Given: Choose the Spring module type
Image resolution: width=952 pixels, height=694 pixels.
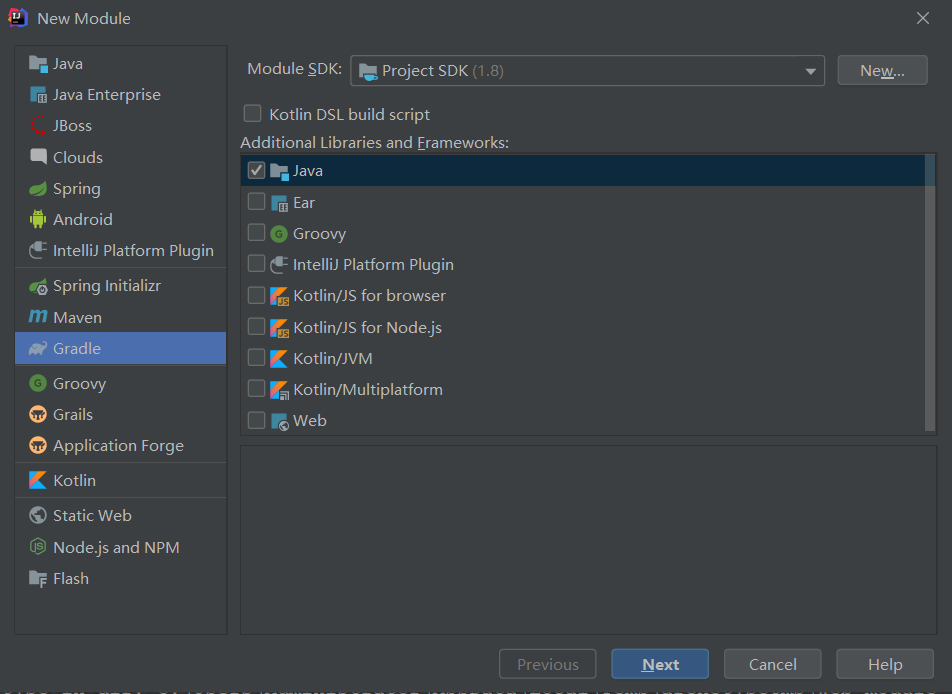Looking at the screenshot, I should [x=73, y=188].
